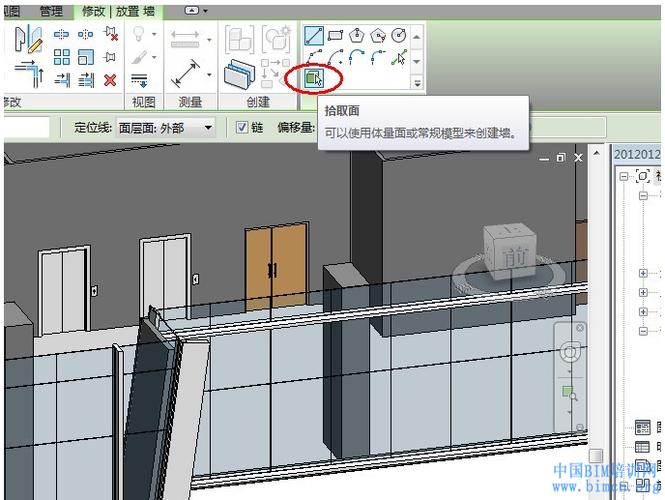
Task: Click the Unpin tool
Action: coord(110,34)
